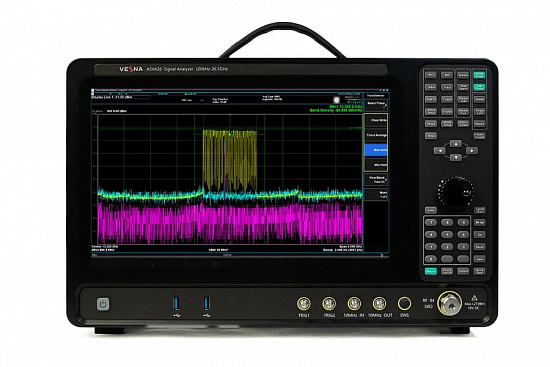
Task: Tap the Trace hardware key
Action: coord(447,87)
